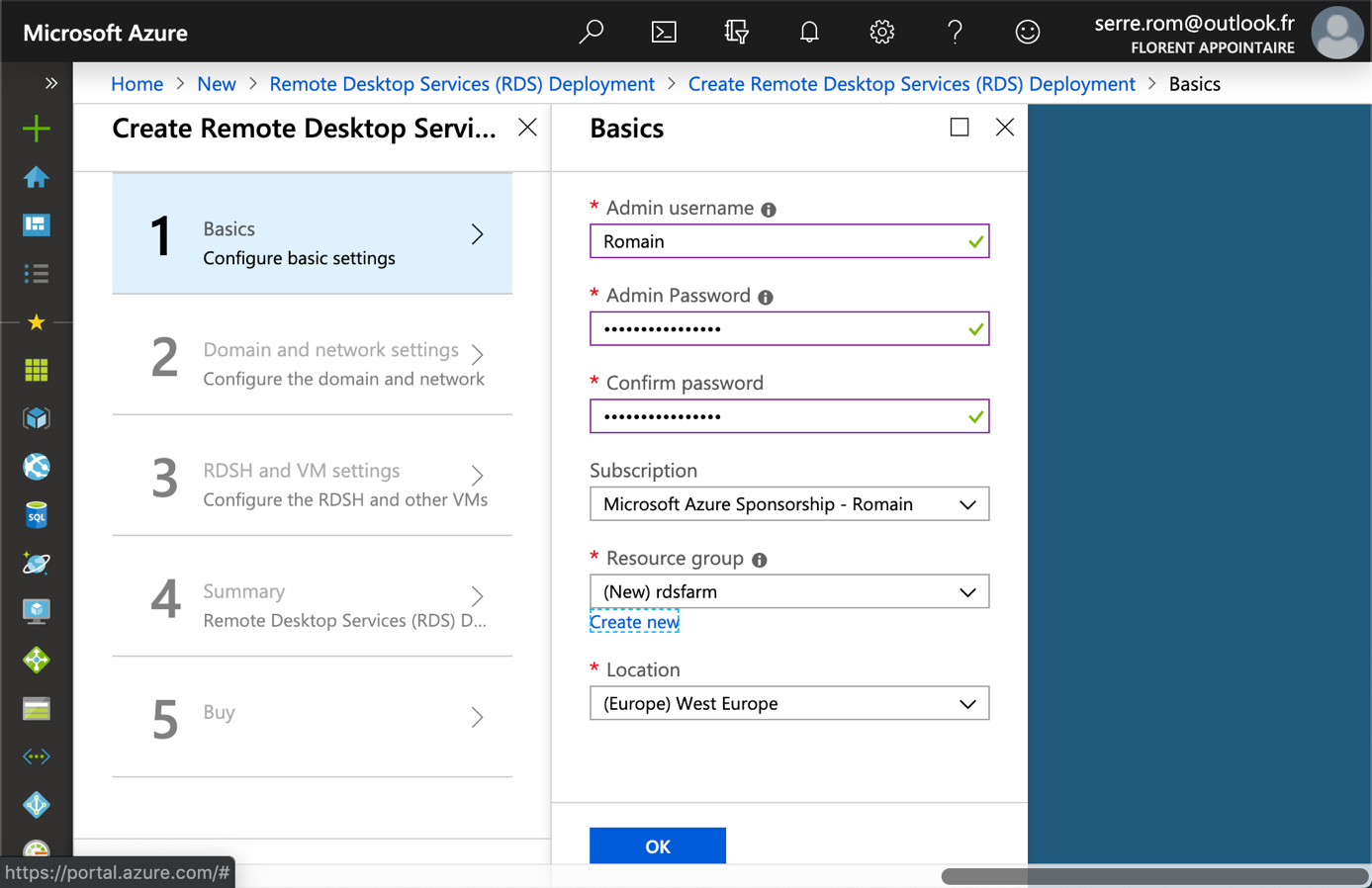Click Remote Desktop Services (RDS) Deployment breadcrumb
The height and width of the screenshot is (888, 1372).
click(x=462, y=84)
